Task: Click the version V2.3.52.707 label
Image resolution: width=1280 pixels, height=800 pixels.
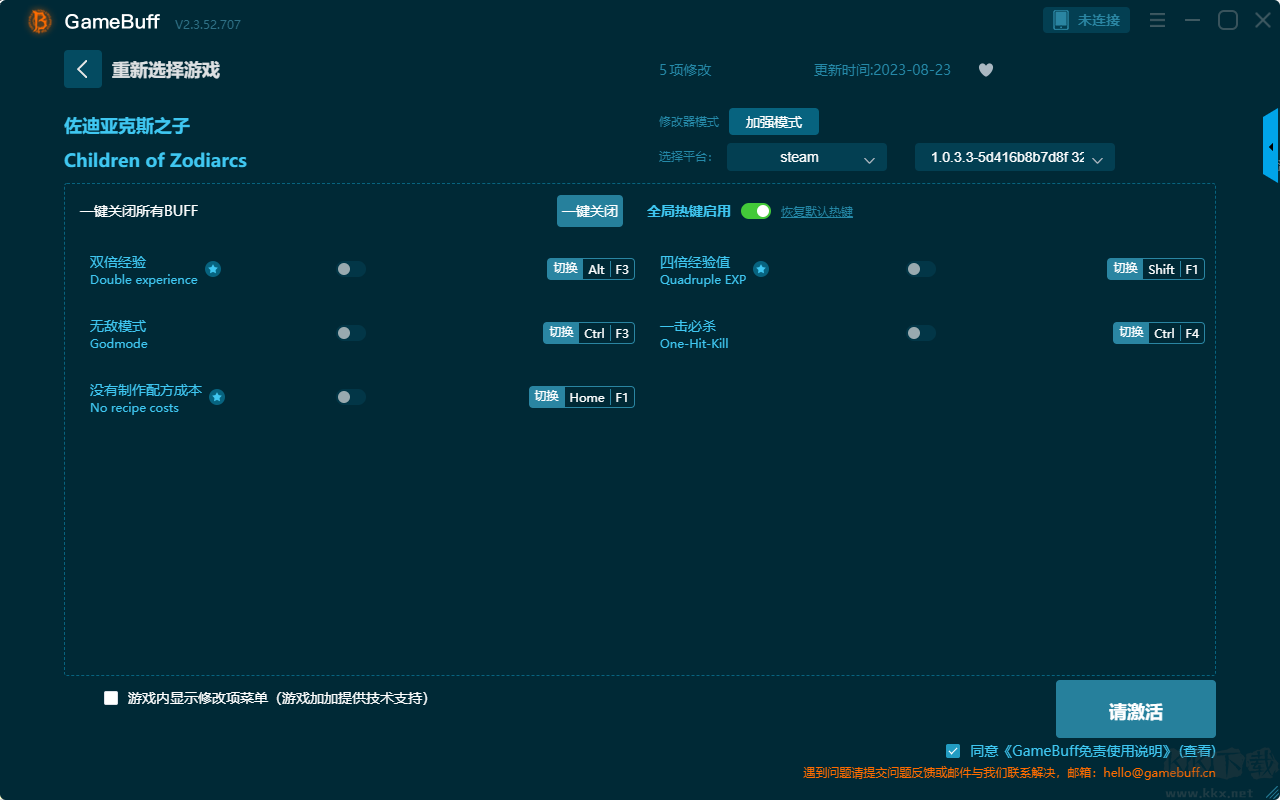Action: pos(208,24)
